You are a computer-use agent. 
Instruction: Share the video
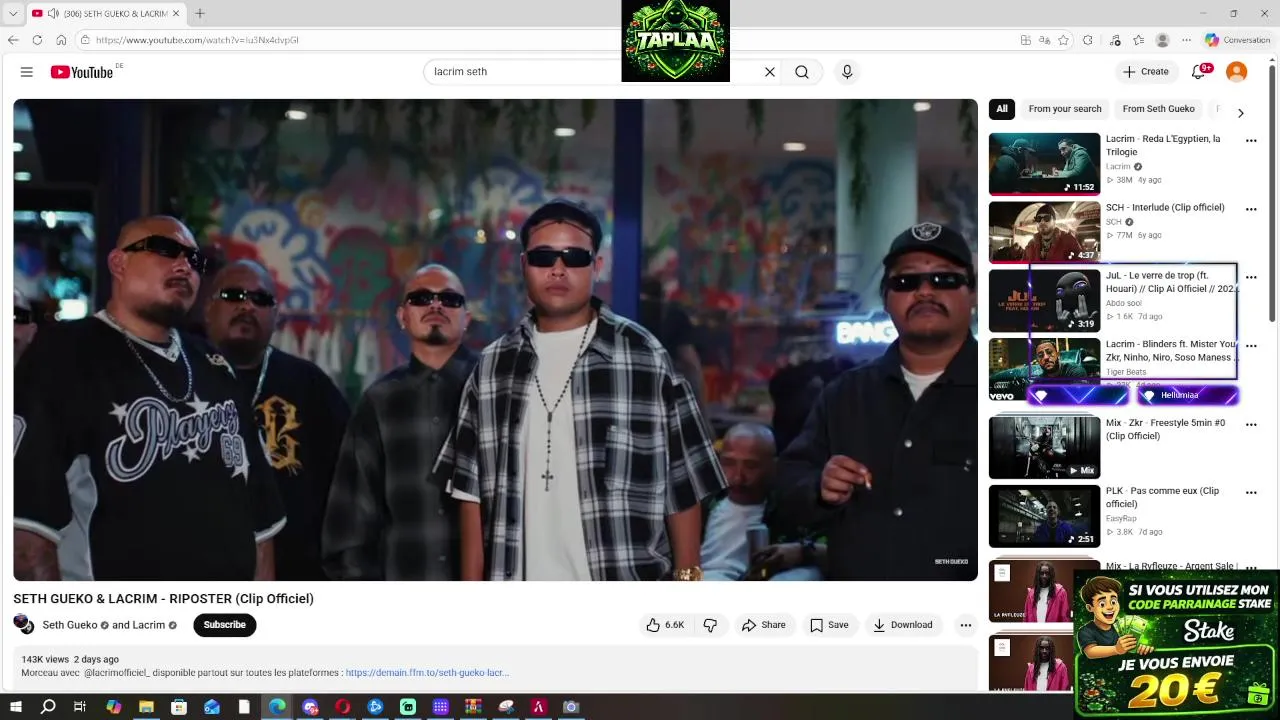coord(763,625)
